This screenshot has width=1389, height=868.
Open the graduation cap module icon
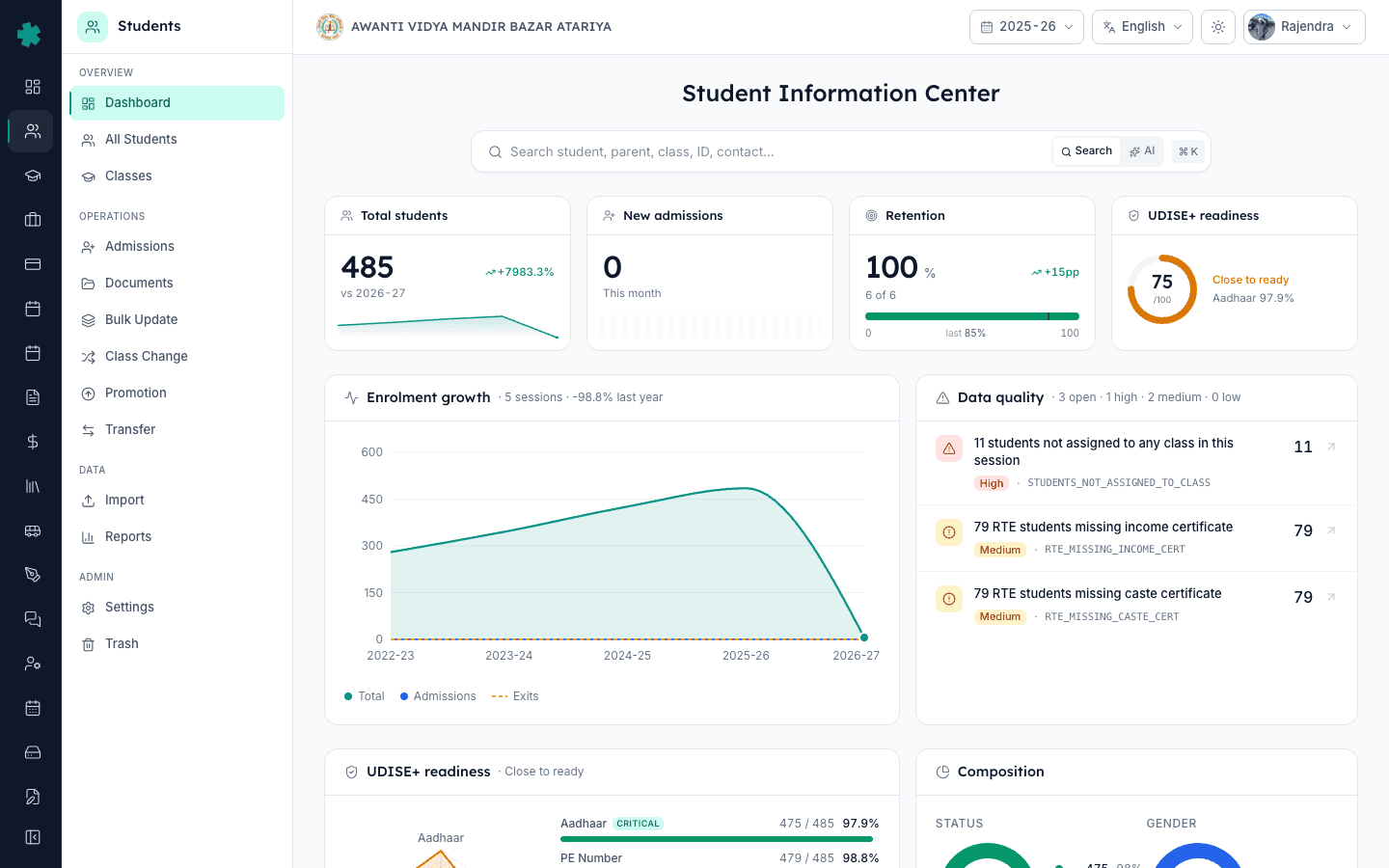33,176
